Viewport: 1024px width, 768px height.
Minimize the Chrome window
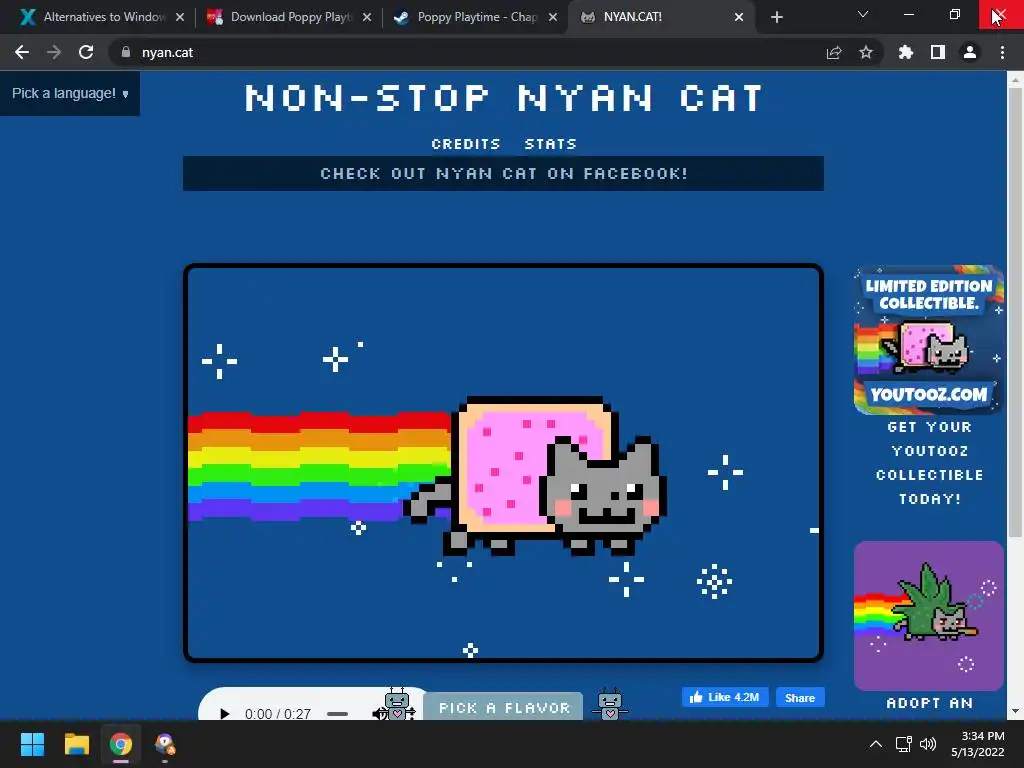(x=908, y=14)
